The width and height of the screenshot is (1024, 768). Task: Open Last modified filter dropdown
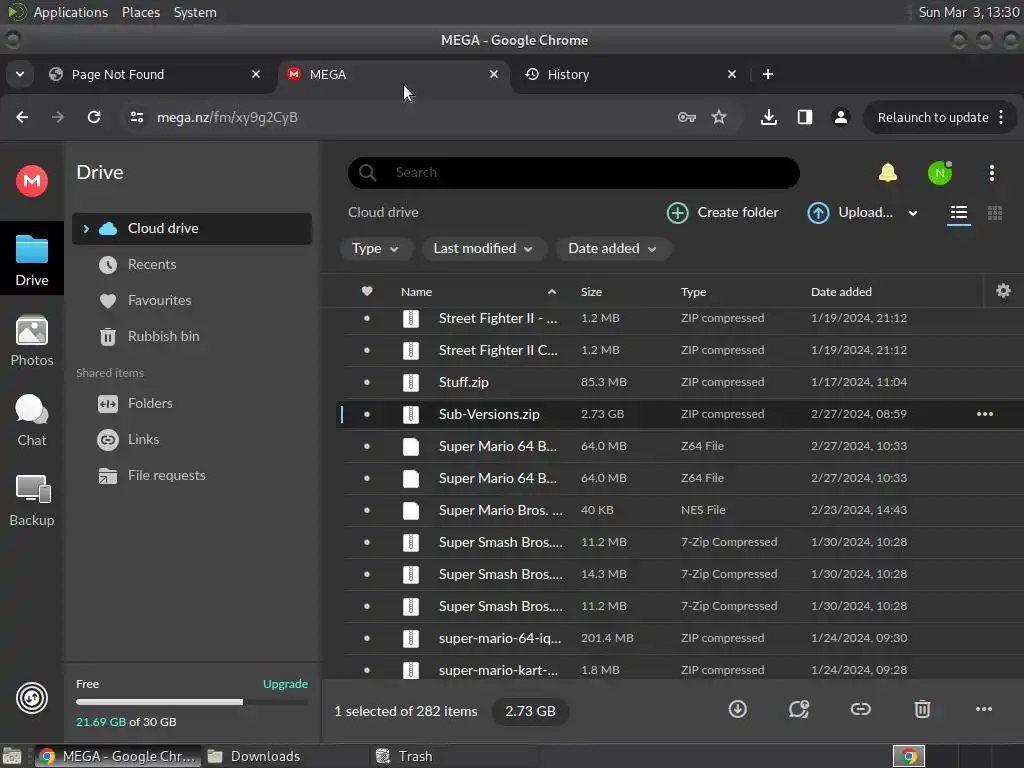pos(484,249)
